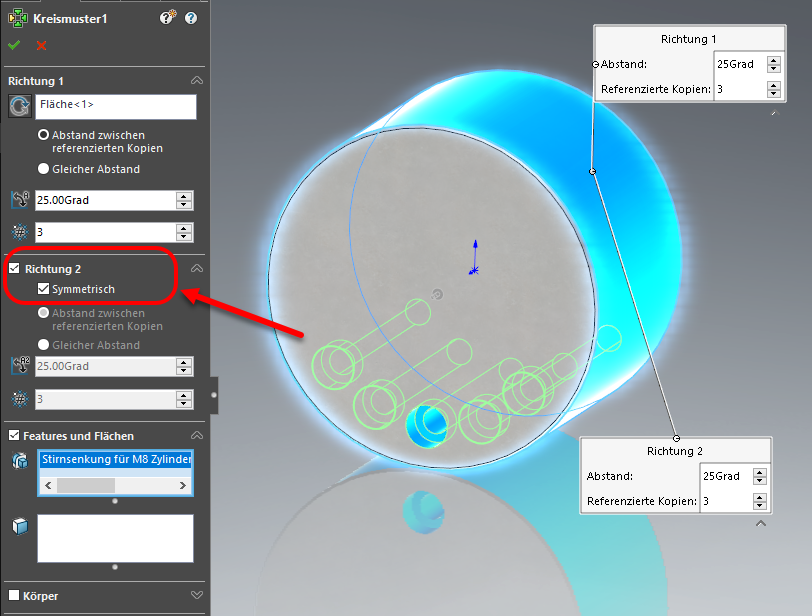Uncheck the Richtung 2 checkbox
Screen dimensions: 812x616
pos(14,269)
